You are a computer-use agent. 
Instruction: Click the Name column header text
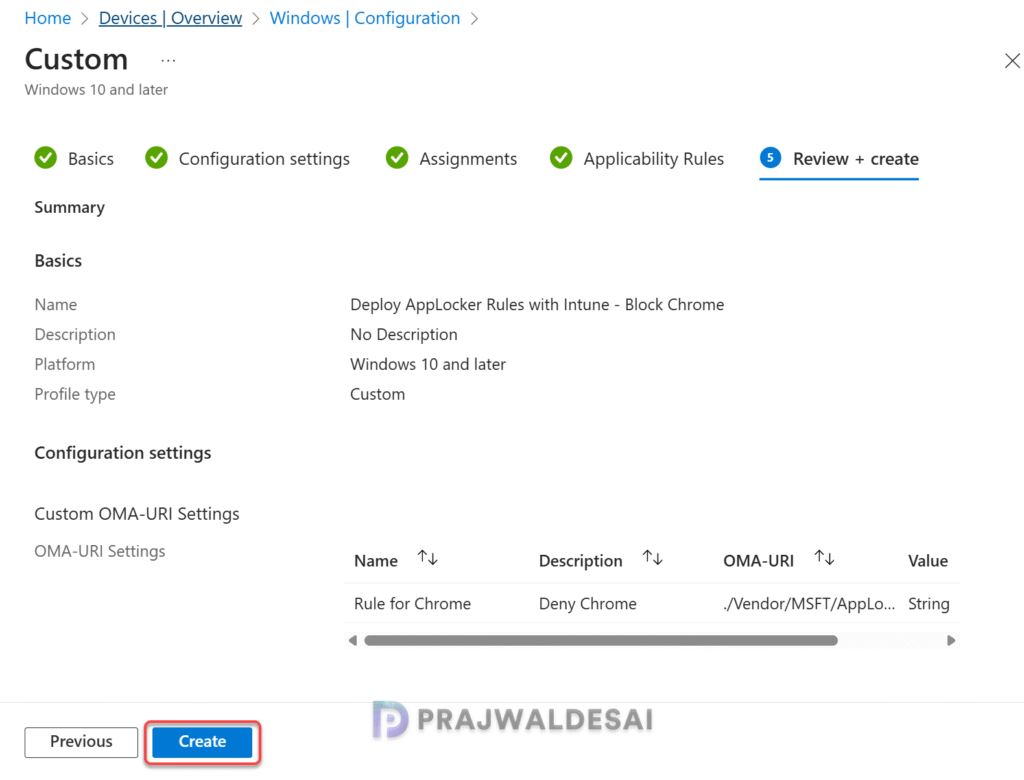[376, 561]
